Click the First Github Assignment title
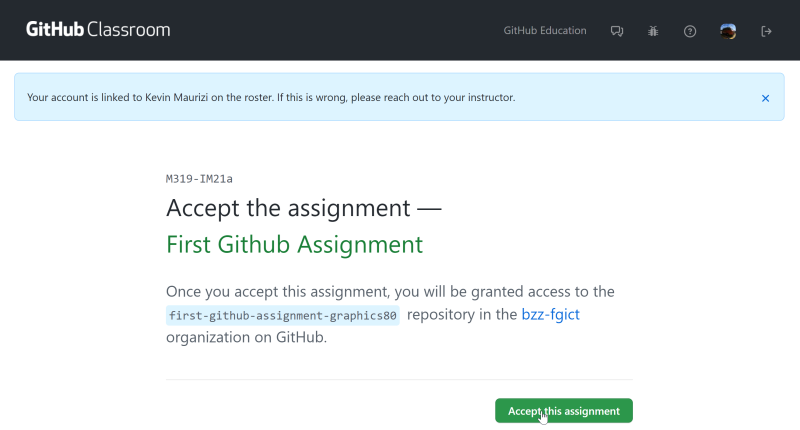 tap(294, 244)
